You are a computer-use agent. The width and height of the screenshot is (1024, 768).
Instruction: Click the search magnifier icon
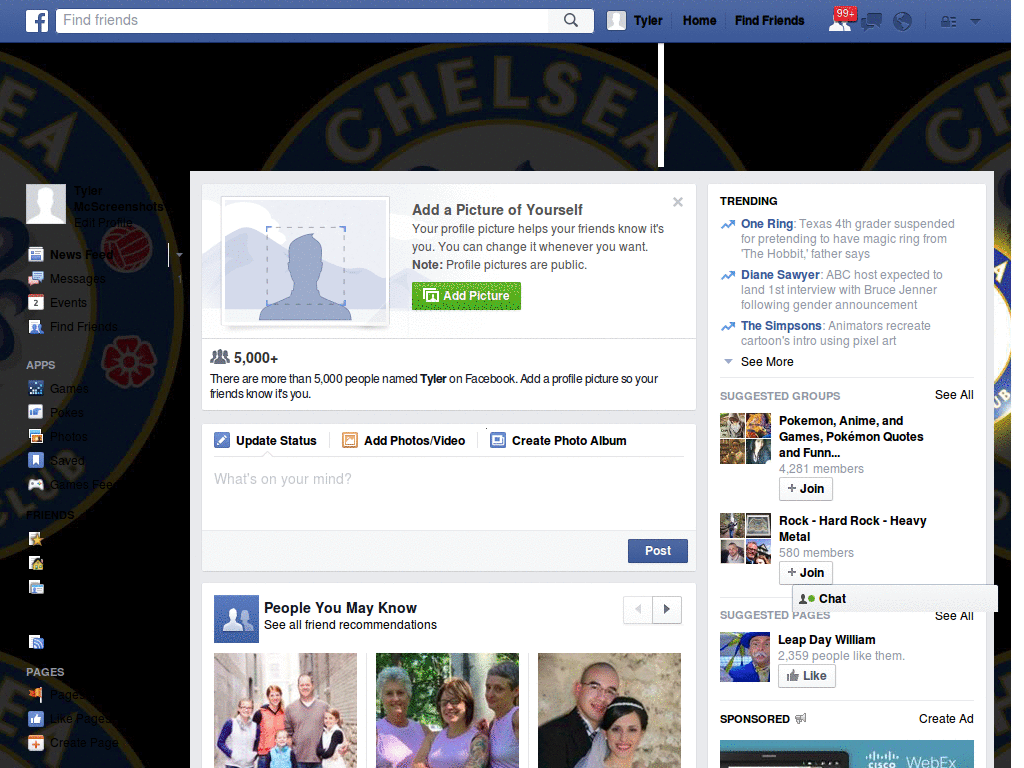pyautogui.click(x=571, y=20)
